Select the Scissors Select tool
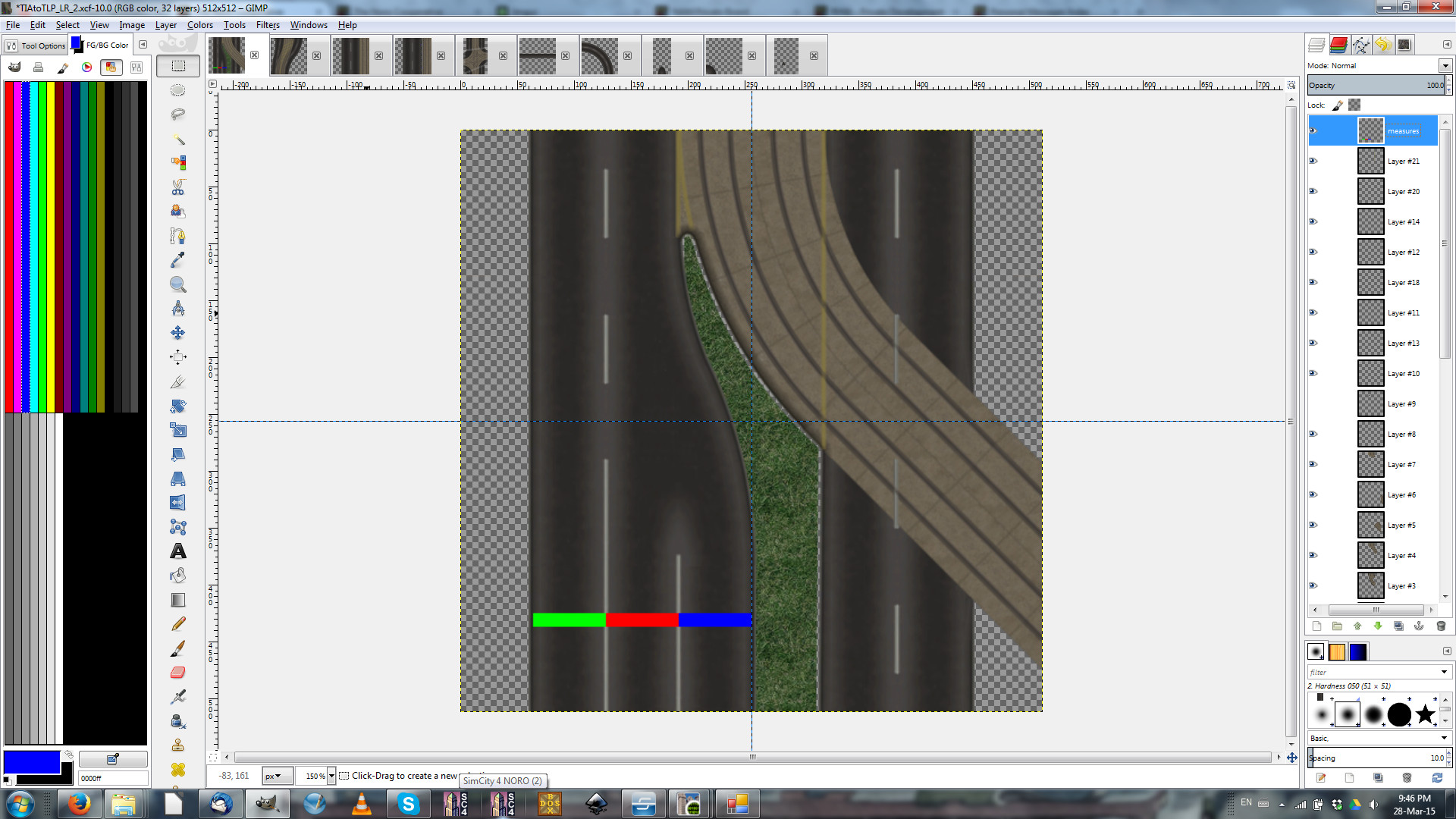Image resolution: width=1456 pixels, height=819 pixels. [178, 187]
